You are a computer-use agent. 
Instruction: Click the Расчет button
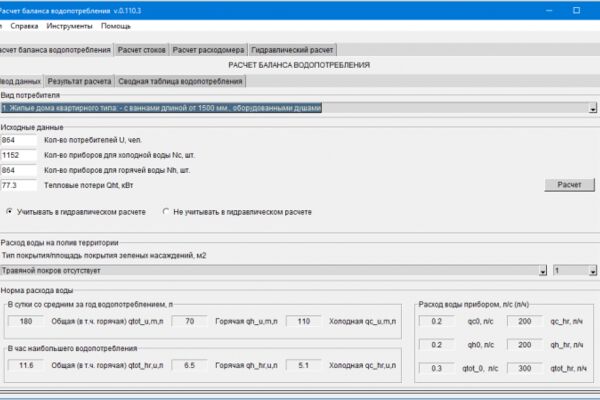tap(569, 185)
